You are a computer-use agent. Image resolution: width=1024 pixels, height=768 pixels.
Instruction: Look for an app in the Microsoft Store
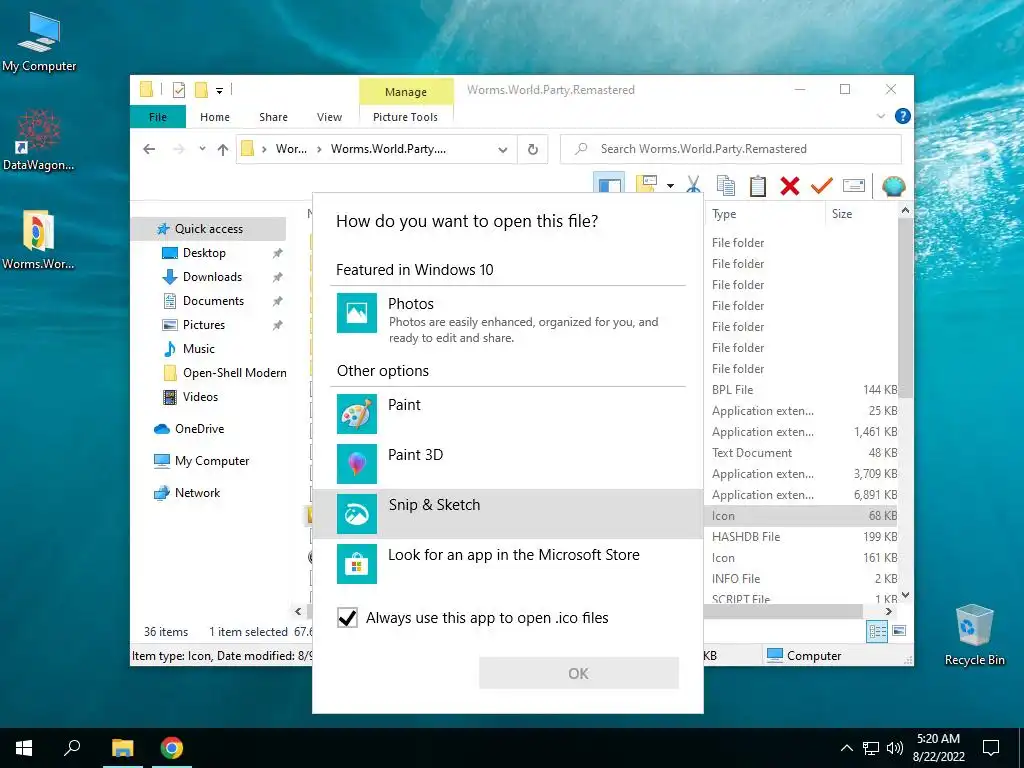click(x=507, y=564)
